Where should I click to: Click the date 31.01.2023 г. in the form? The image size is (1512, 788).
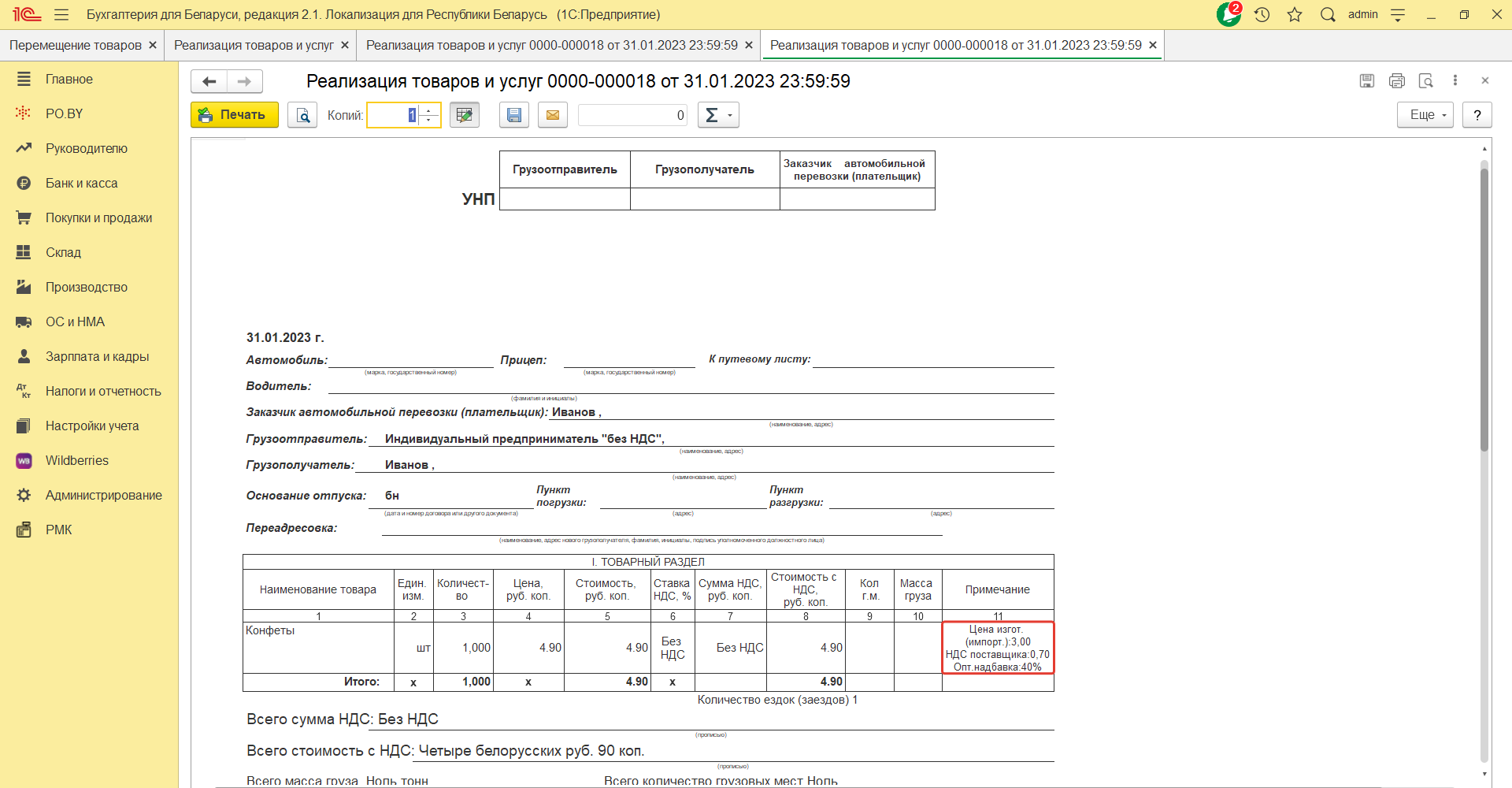pyautogui.click(x=285, y=337)
